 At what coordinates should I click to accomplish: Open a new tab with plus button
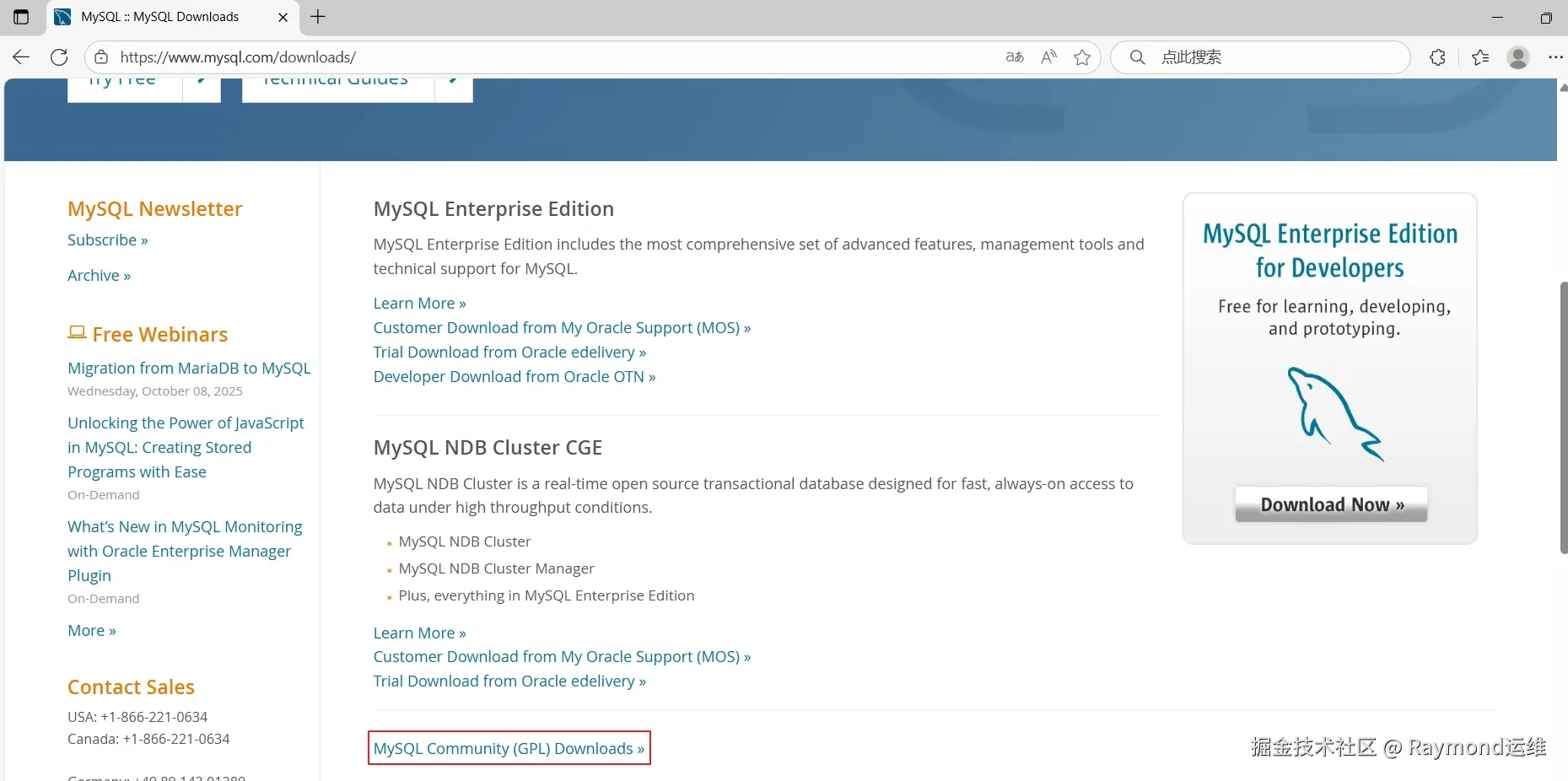tap(318, 17)
